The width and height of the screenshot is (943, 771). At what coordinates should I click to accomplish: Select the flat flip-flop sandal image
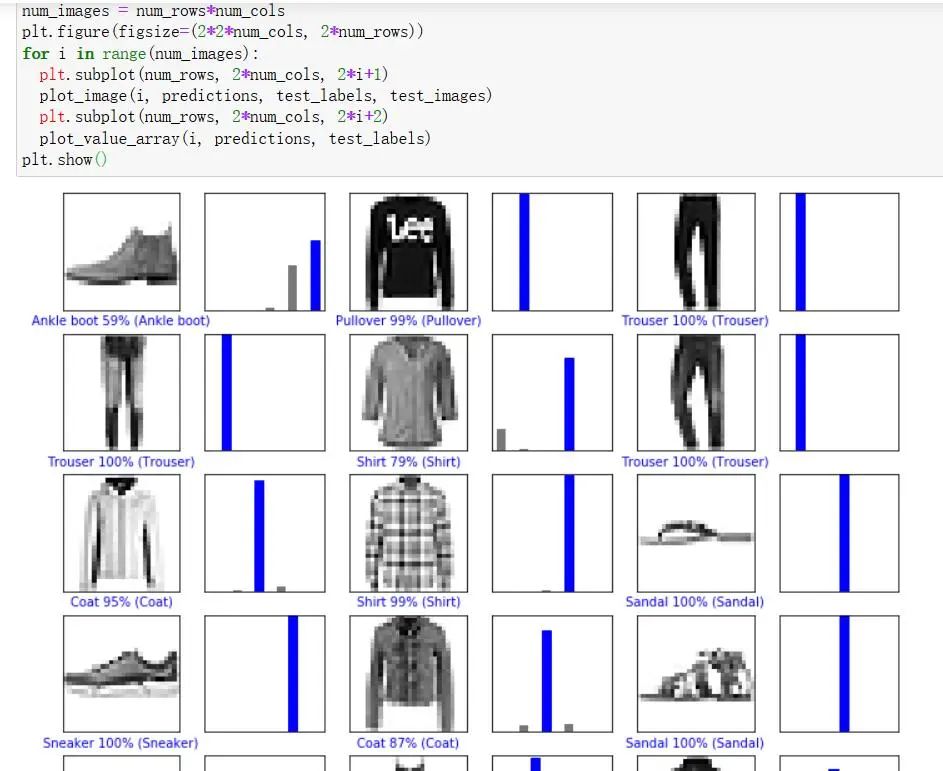point(695,534)
